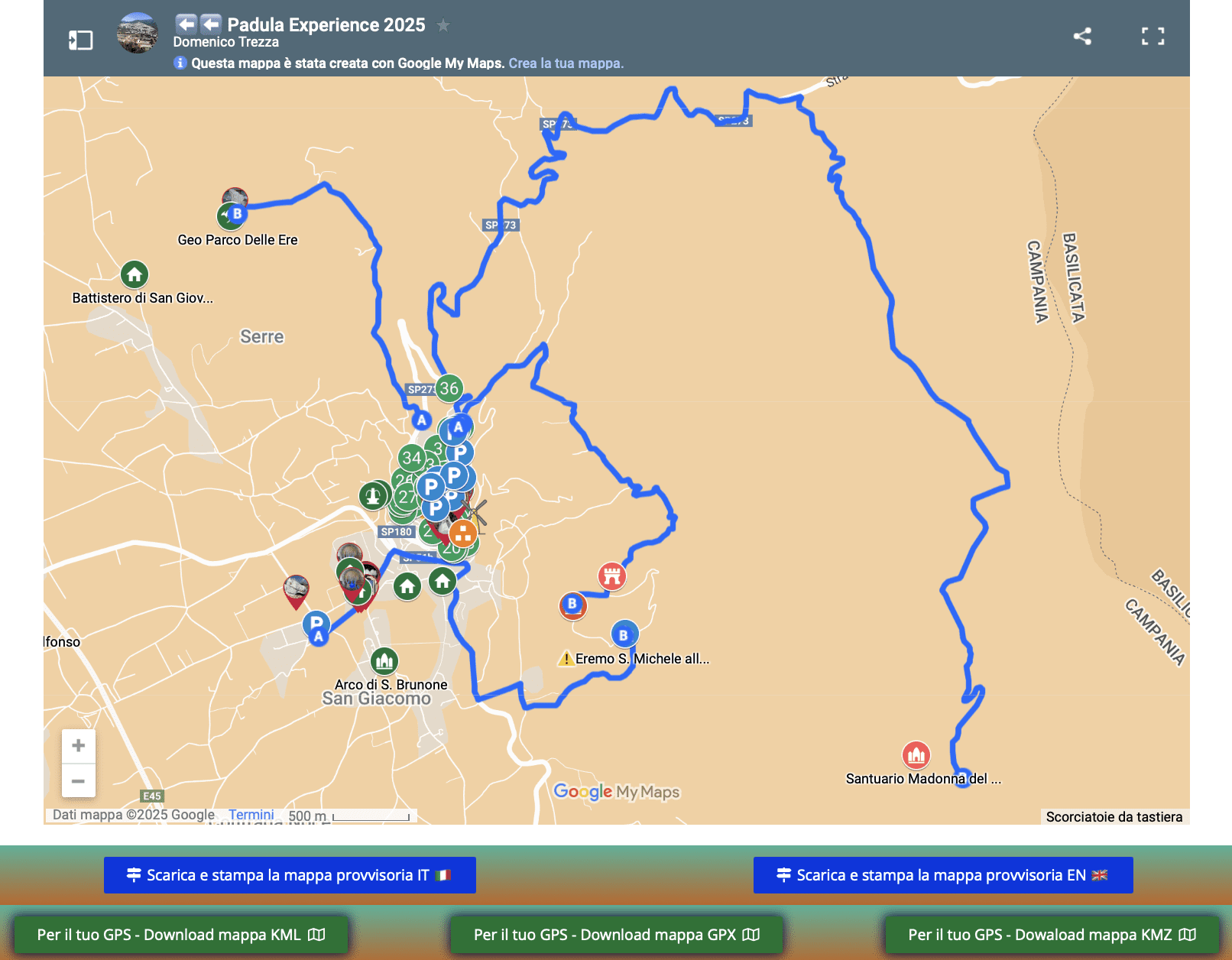Click the Geo Parco Delle Ere marker
Screen dimensions: 1232x960
click(x=231, y=216)
